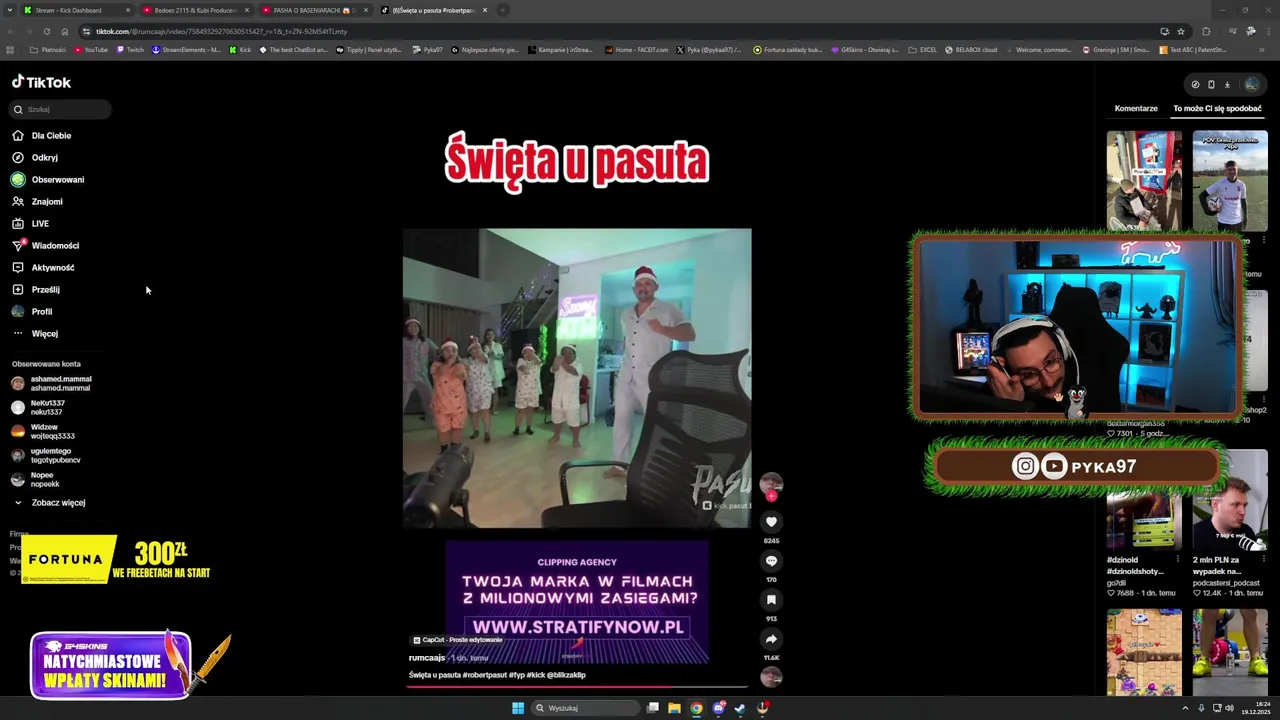1280x720 pixels.
Task: Open the TikTok logo home link
Action: tap(41, 82)
